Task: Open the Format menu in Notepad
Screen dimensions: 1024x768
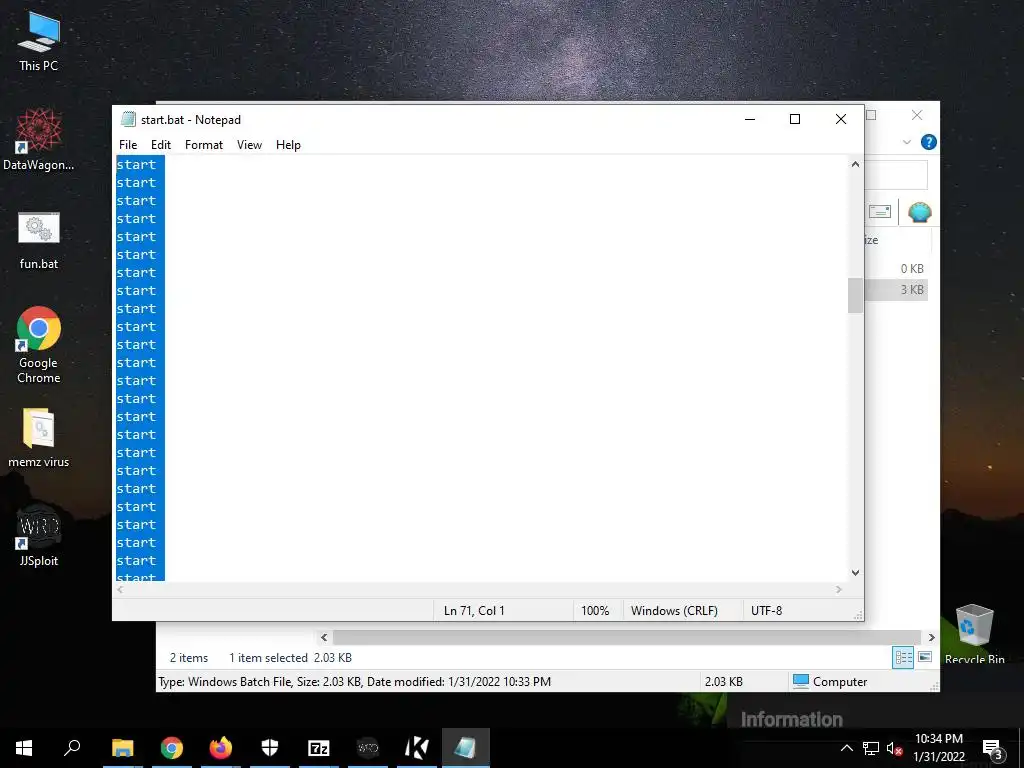Action: pos(204,145)
